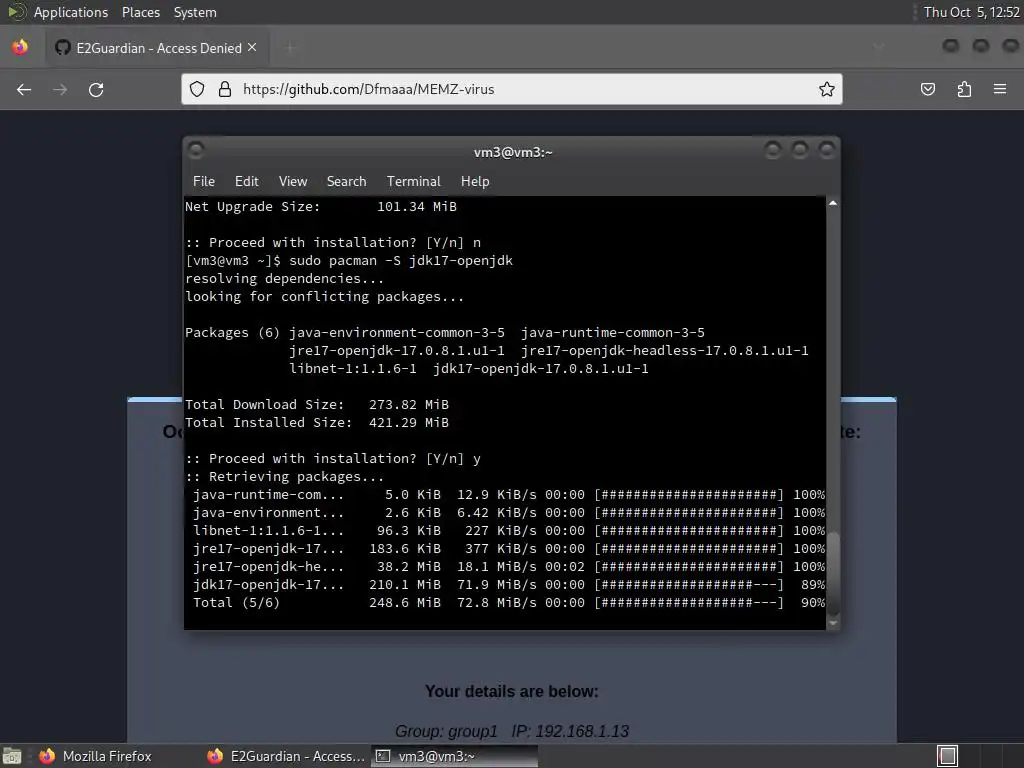
Task: Focus the GitHub MEMZ-virus URL address bar
Action: pos(511,89)
